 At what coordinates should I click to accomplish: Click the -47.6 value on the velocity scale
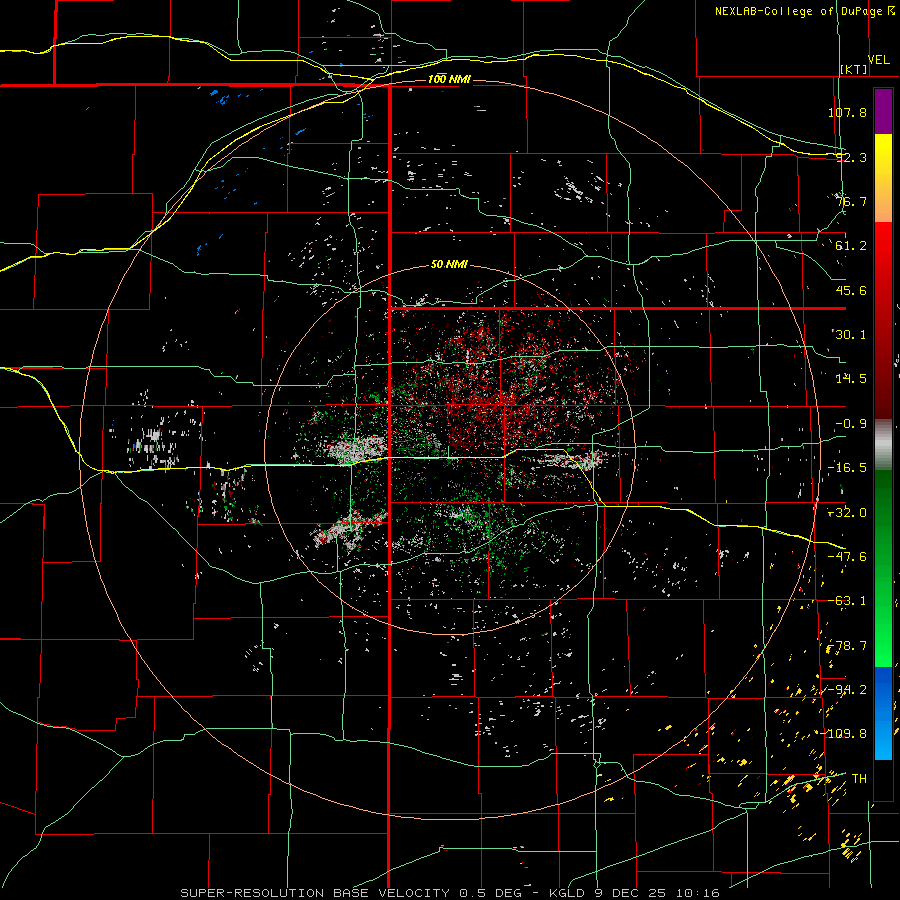pos(847,557)
